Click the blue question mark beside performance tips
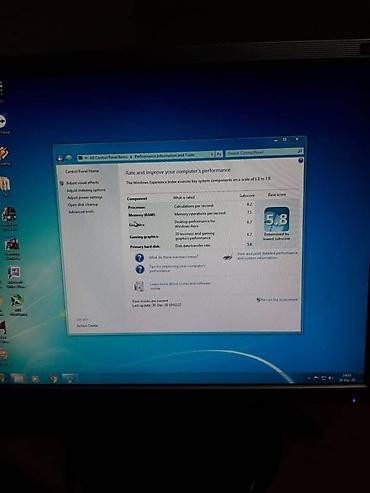 coord(140,269)
